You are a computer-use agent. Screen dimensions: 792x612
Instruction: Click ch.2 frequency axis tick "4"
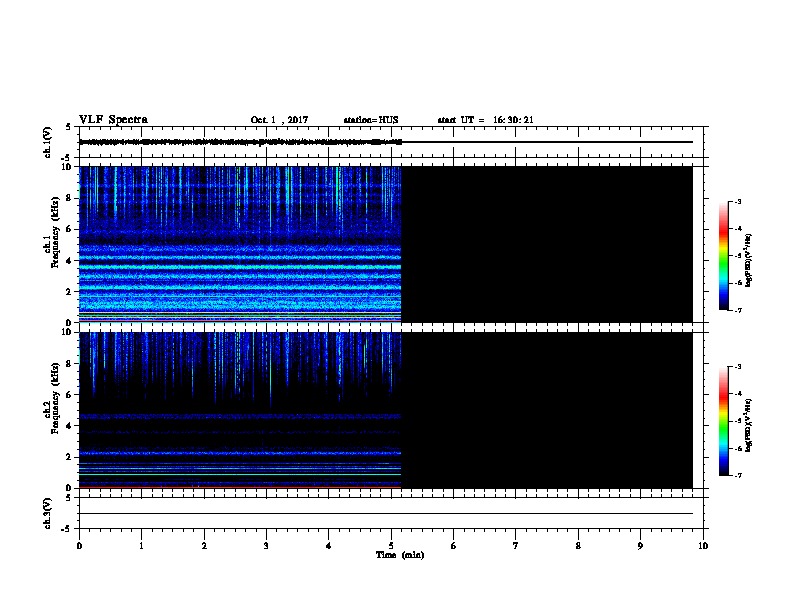click(x=69, y=426)
